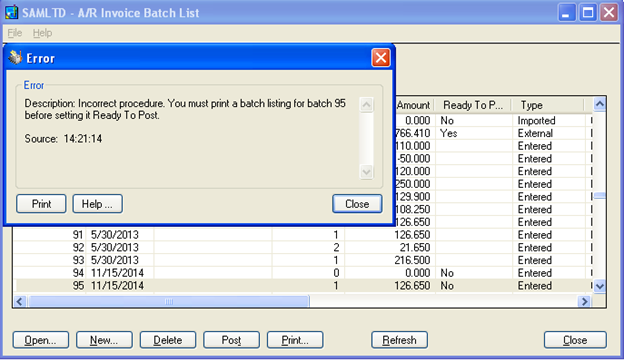Click date 5/30/2013 in batch 91 row
The height and width of the screenshot is (362, 624).
(115, 235)
